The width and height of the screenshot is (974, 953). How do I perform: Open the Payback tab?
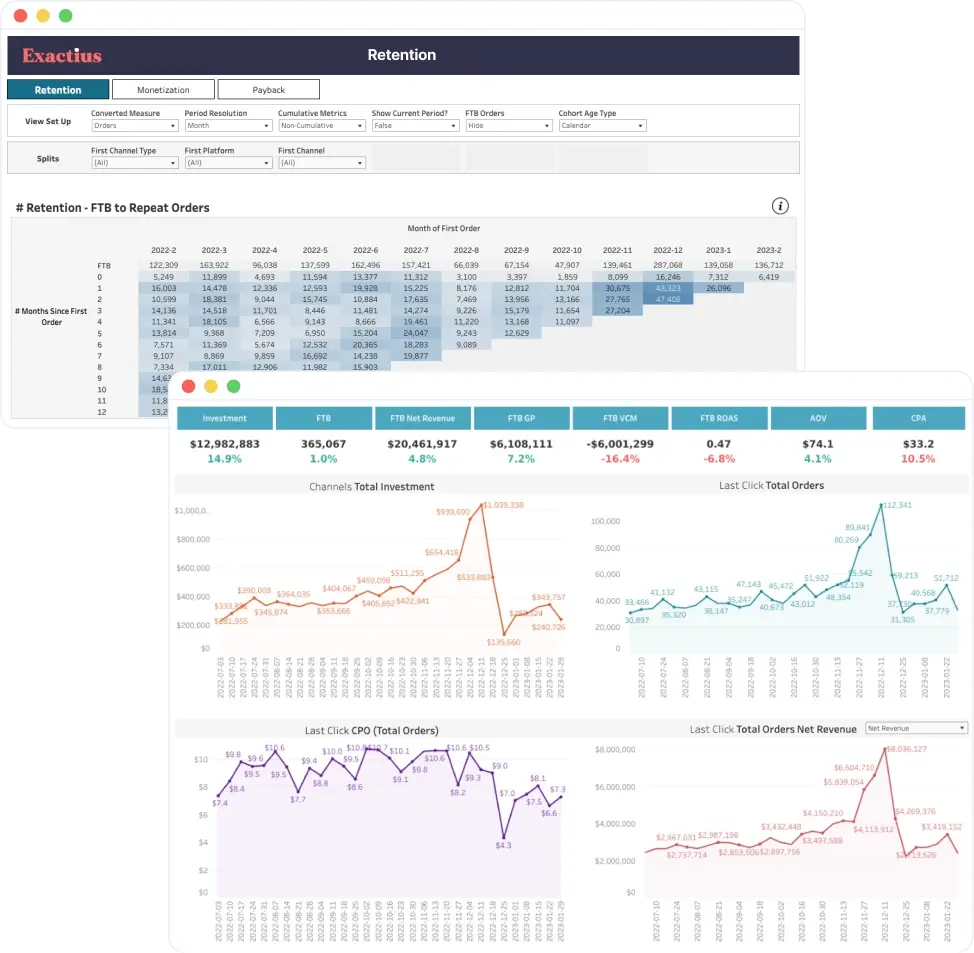pyautogui.click(x=268, y=90)
